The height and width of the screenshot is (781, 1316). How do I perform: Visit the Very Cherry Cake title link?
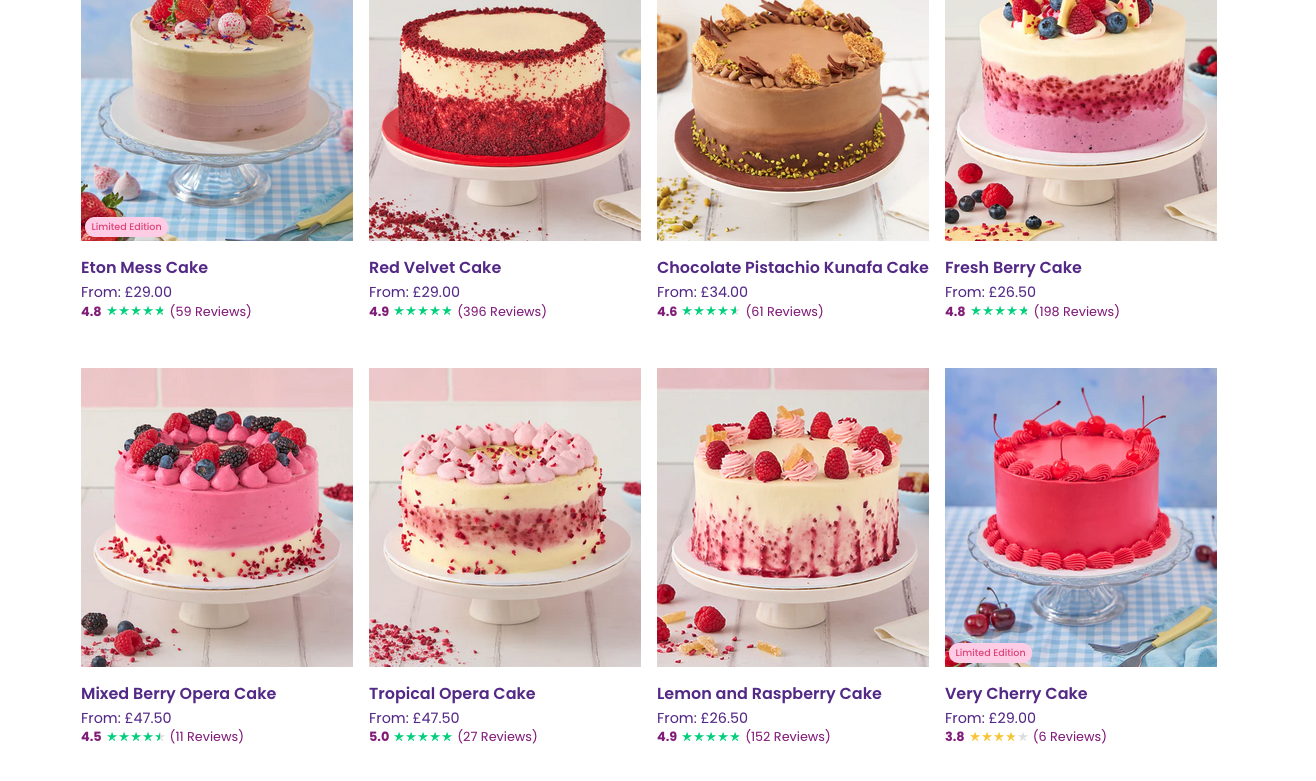[x=1016, y=694]
